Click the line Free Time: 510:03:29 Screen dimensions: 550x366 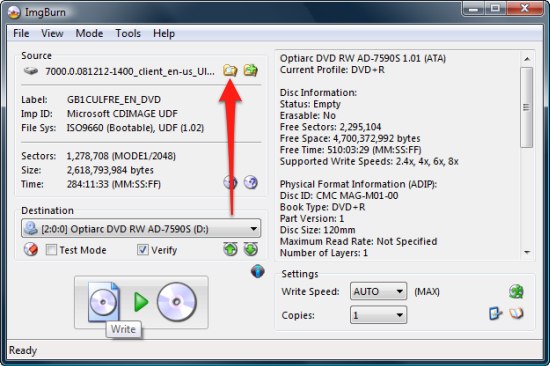click(350, 150)
